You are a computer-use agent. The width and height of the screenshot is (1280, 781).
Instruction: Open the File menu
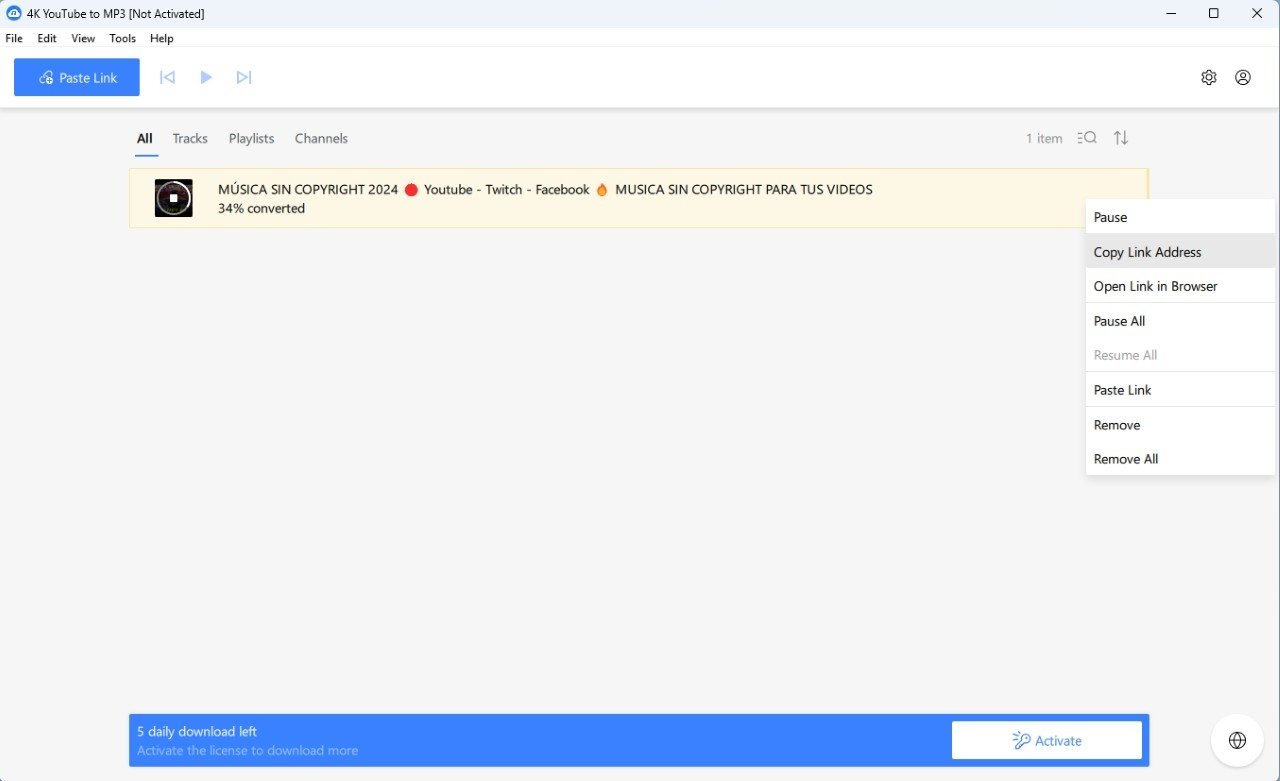[14, 38]
